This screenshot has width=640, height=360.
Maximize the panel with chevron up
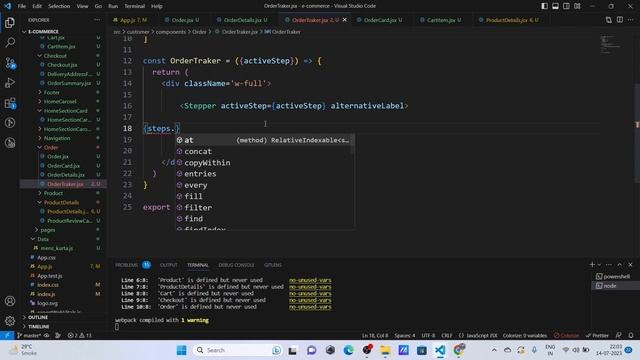pyautogui.click(x=620, y=265)
